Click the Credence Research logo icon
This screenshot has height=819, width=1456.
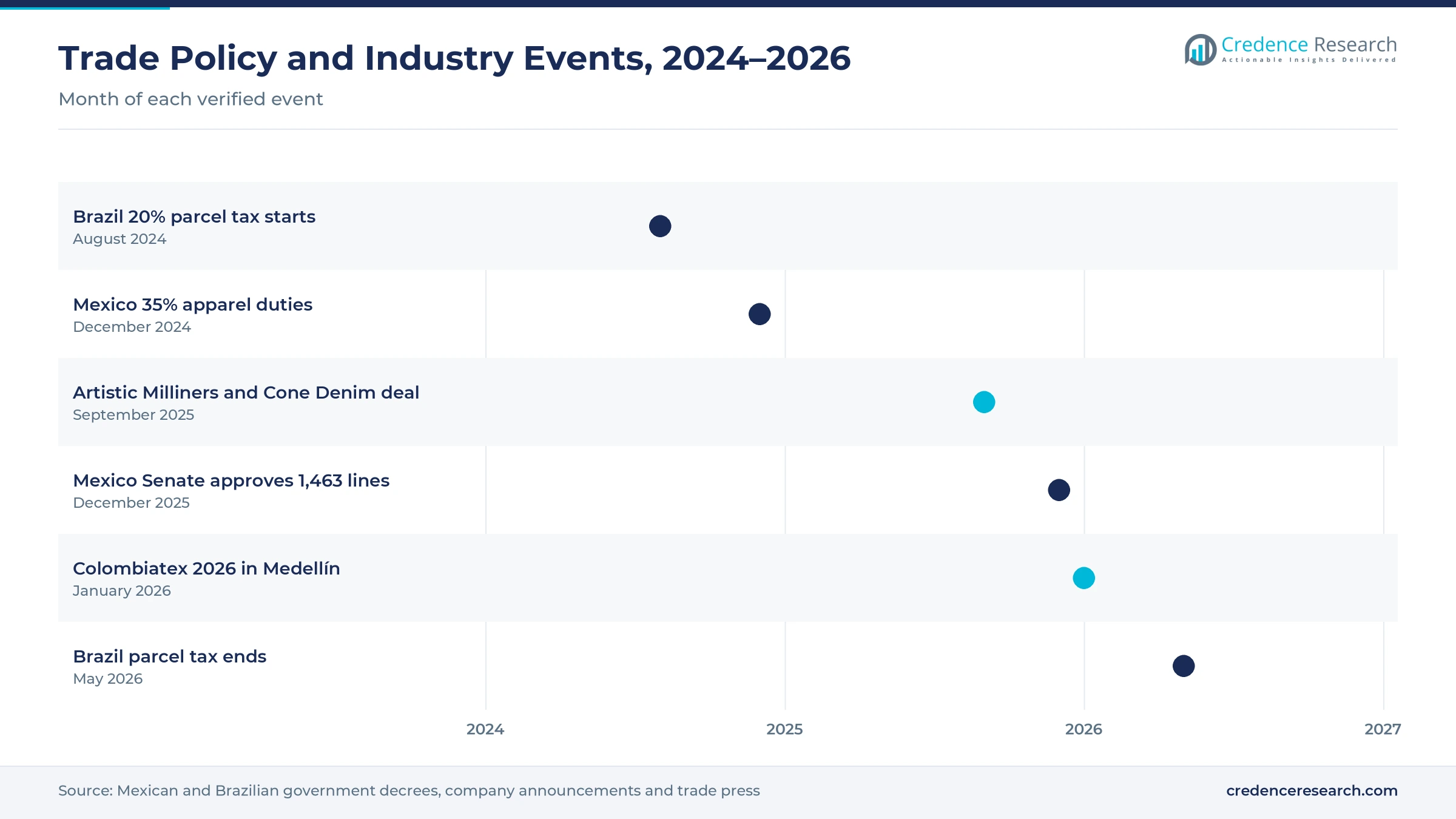[1200, 50]
